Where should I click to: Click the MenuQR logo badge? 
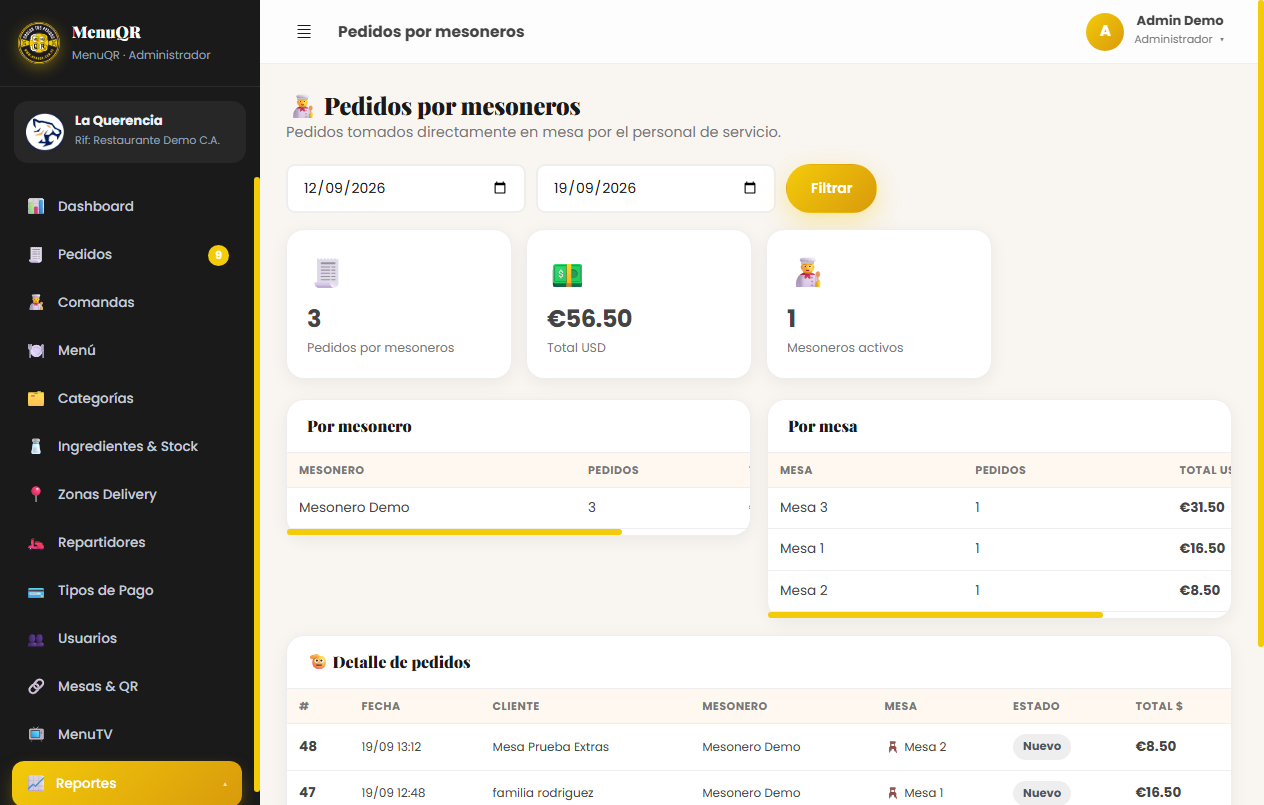pyautogui.click(x=38, y=43)
